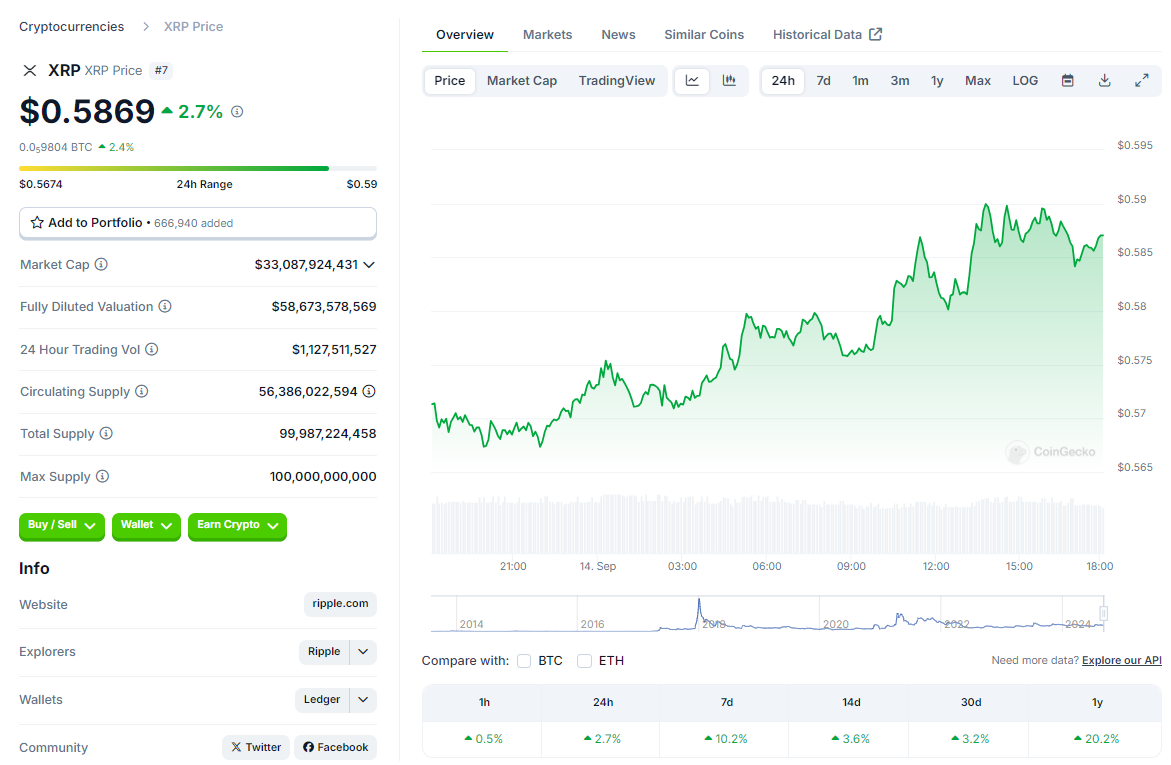
Task: Expand Market Cap value chevron
Action: pos(369,264)
